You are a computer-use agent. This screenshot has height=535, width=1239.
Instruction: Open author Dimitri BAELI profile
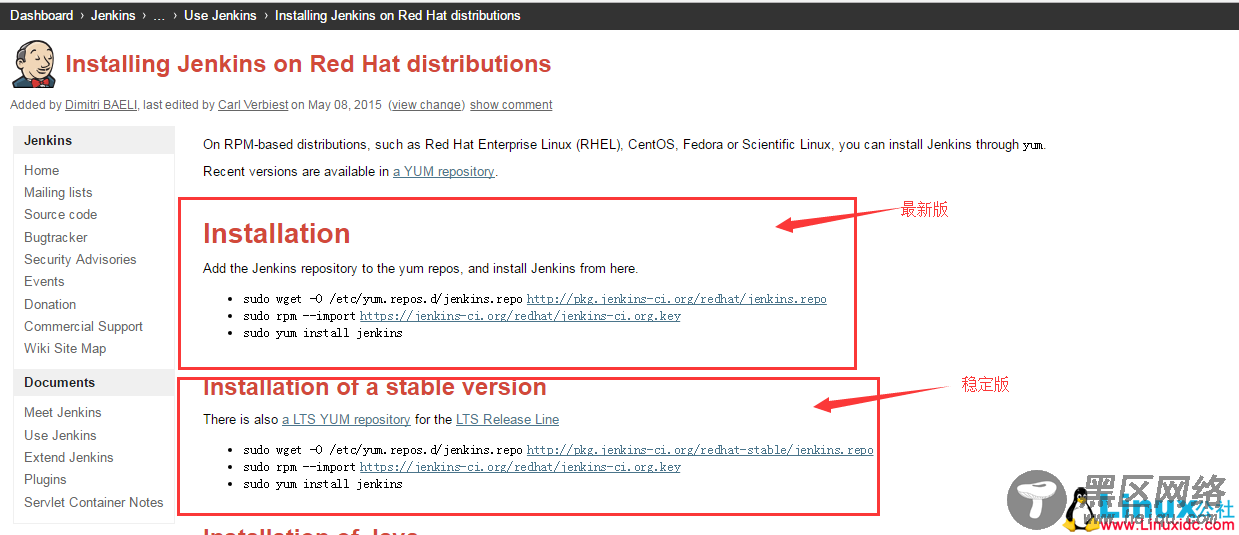tap(100, 105)
